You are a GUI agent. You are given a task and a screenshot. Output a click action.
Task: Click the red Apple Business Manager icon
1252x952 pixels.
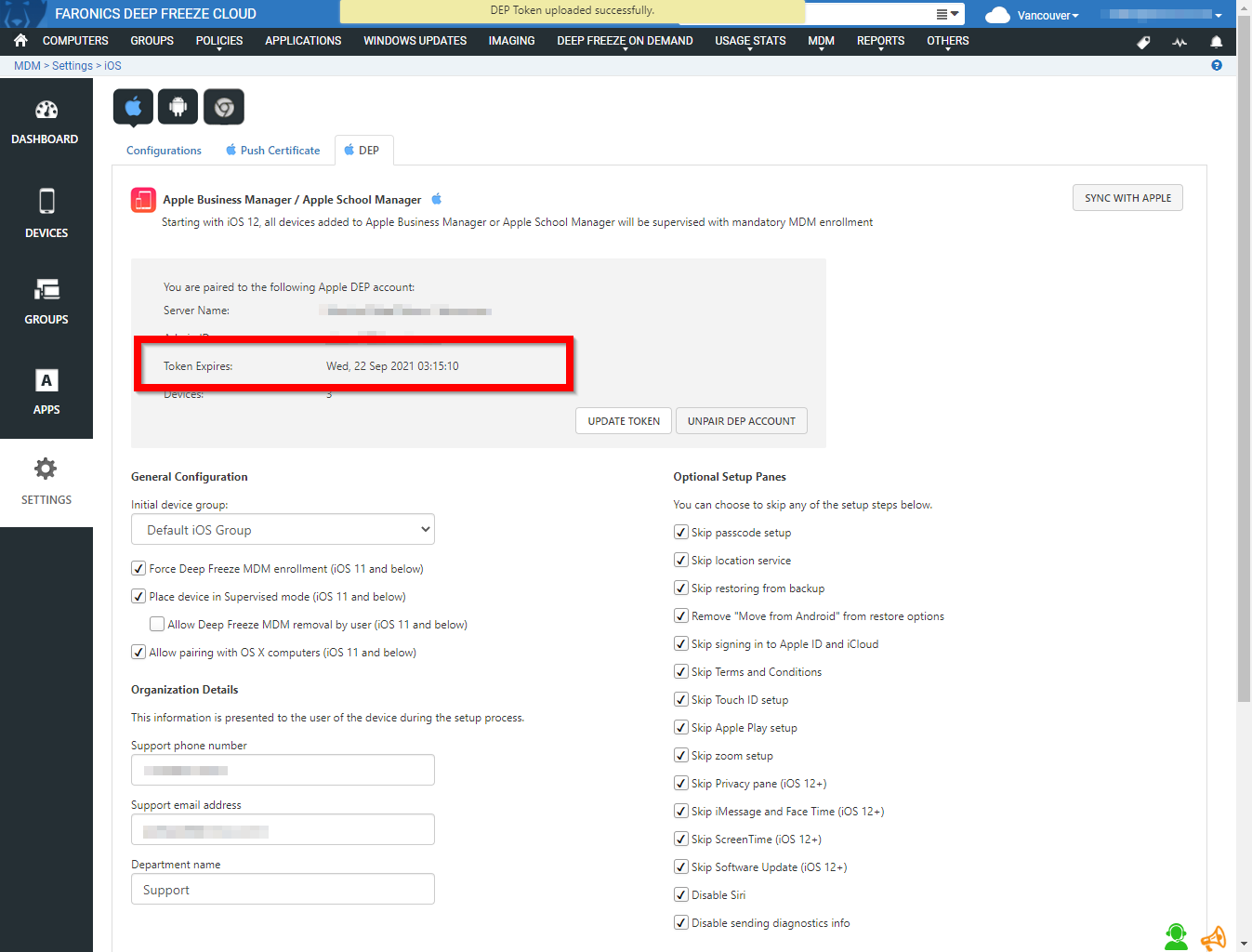(143, 200)
